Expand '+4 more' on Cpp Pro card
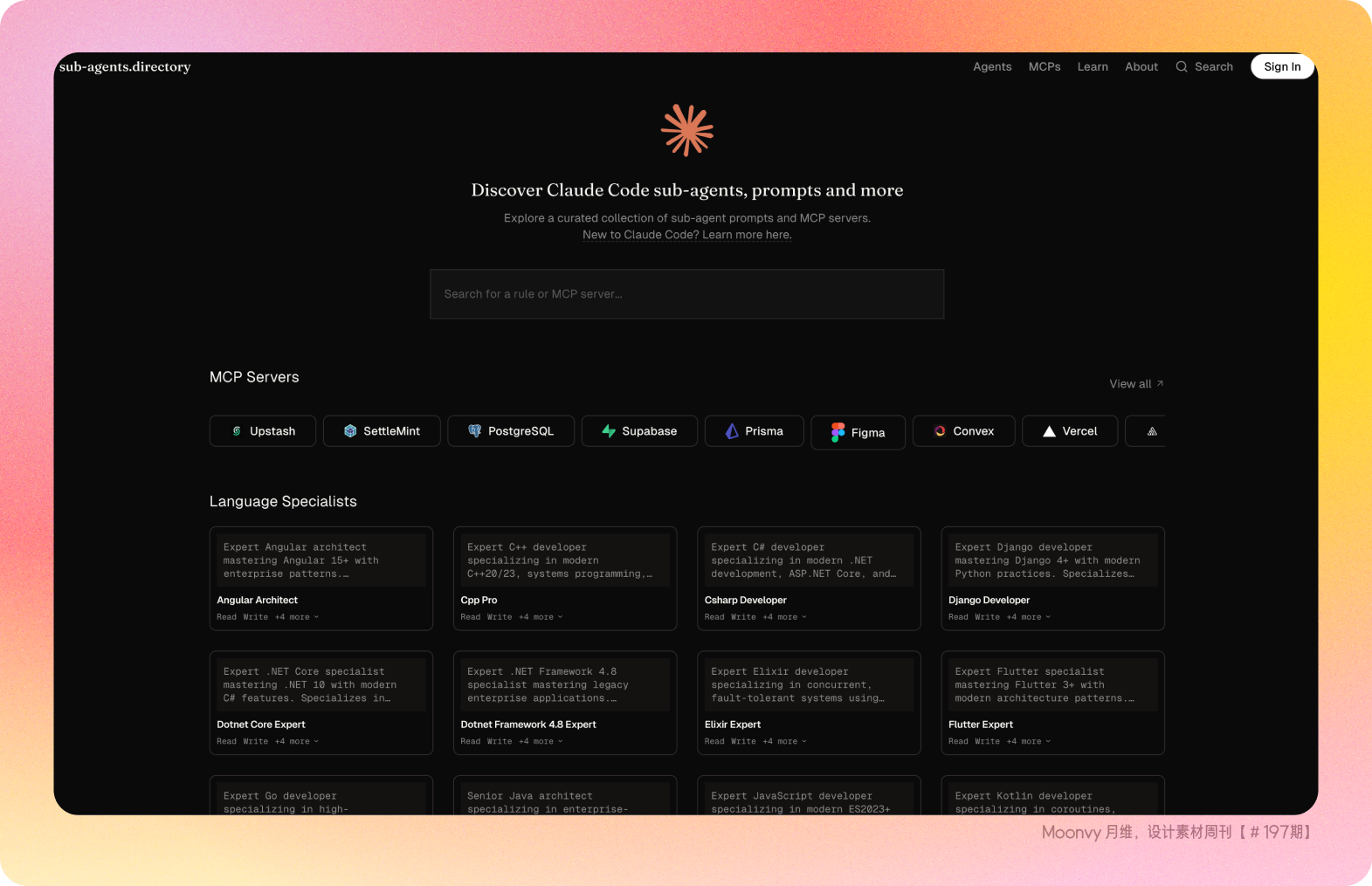This screenshot has width=1372, height=886. tap(541, 617)
